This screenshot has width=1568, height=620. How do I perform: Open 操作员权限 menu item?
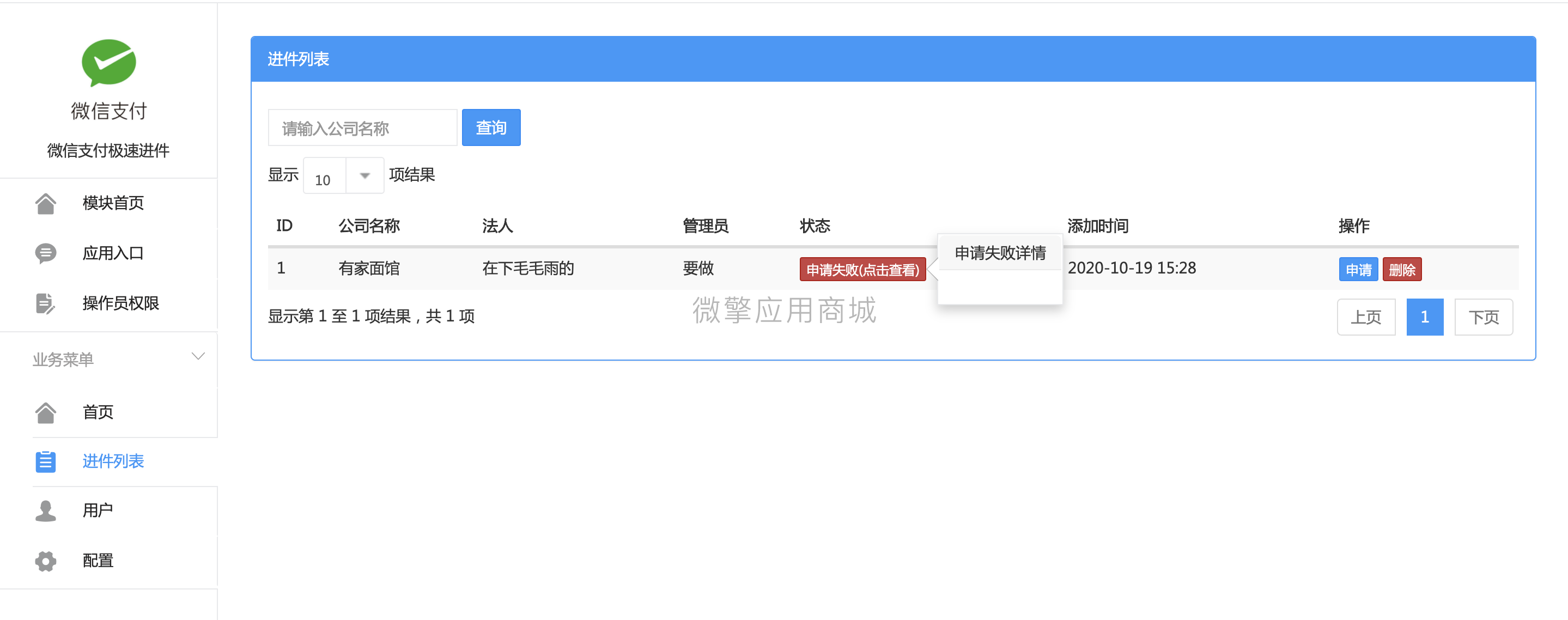point(120,303)
